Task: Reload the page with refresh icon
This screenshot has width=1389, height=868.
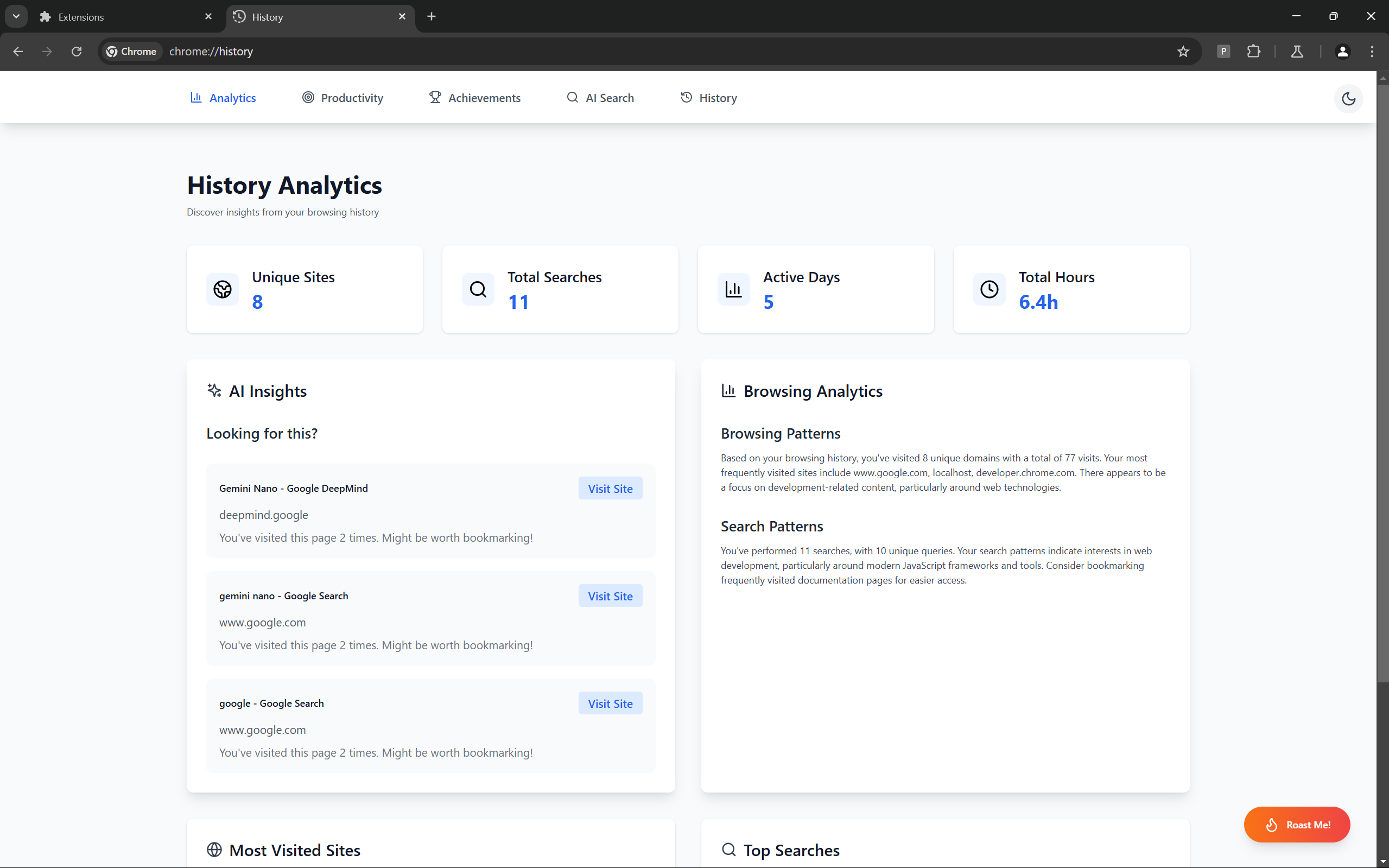Action: click(x=77, y=52)
